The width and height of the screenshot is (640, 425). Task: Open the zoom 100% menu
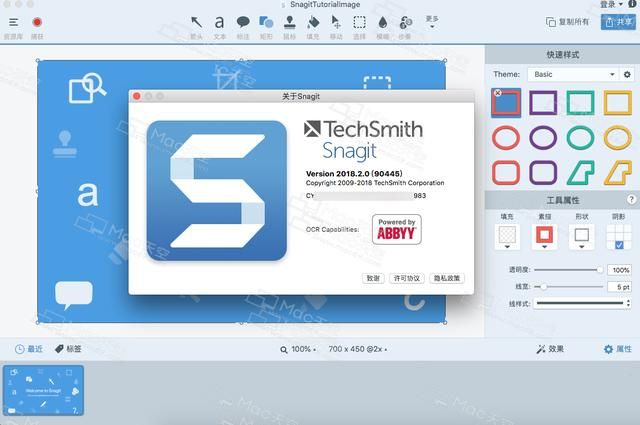pos(298,349)
